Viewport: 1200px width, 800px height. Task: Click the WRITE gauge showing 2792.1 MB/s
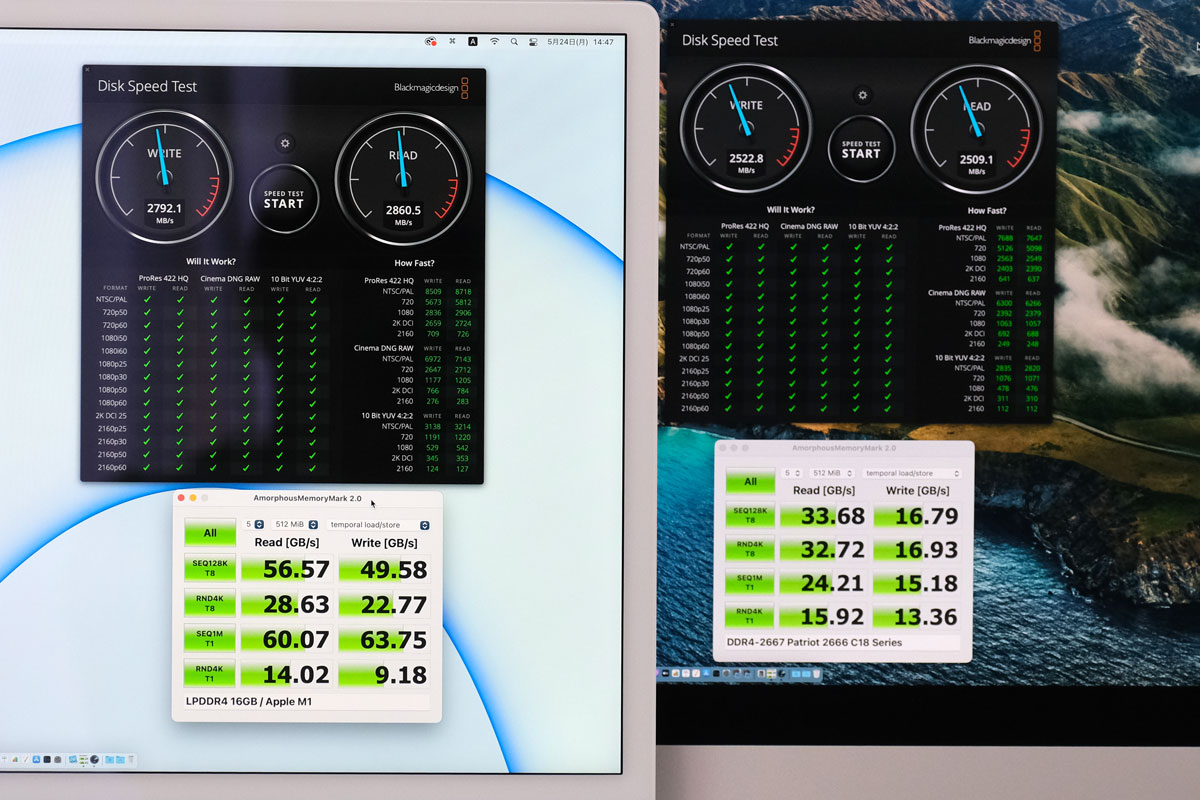coord(164,177)
